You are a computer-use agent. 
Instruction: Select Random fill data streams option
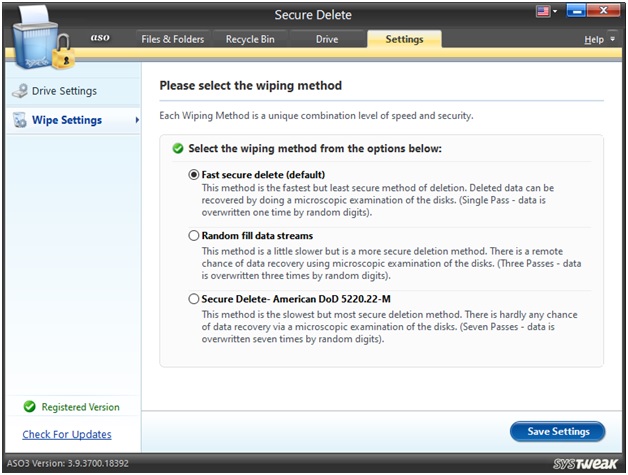pos(194,236)
